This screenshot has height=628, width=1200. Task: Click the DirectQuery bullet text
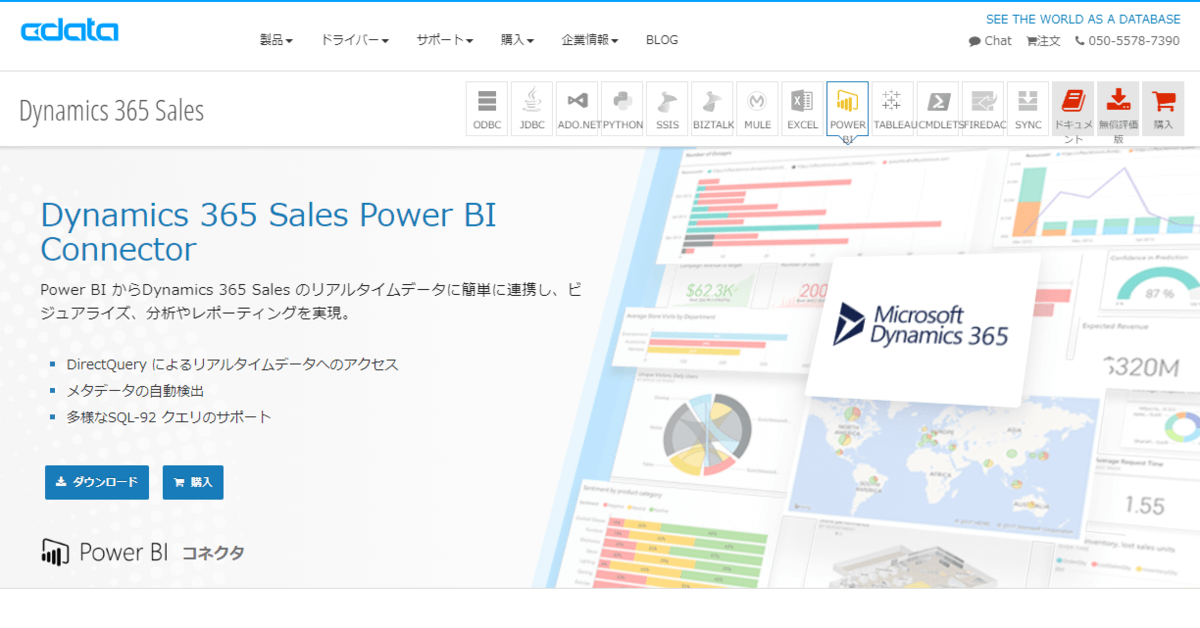coord(232,364)
